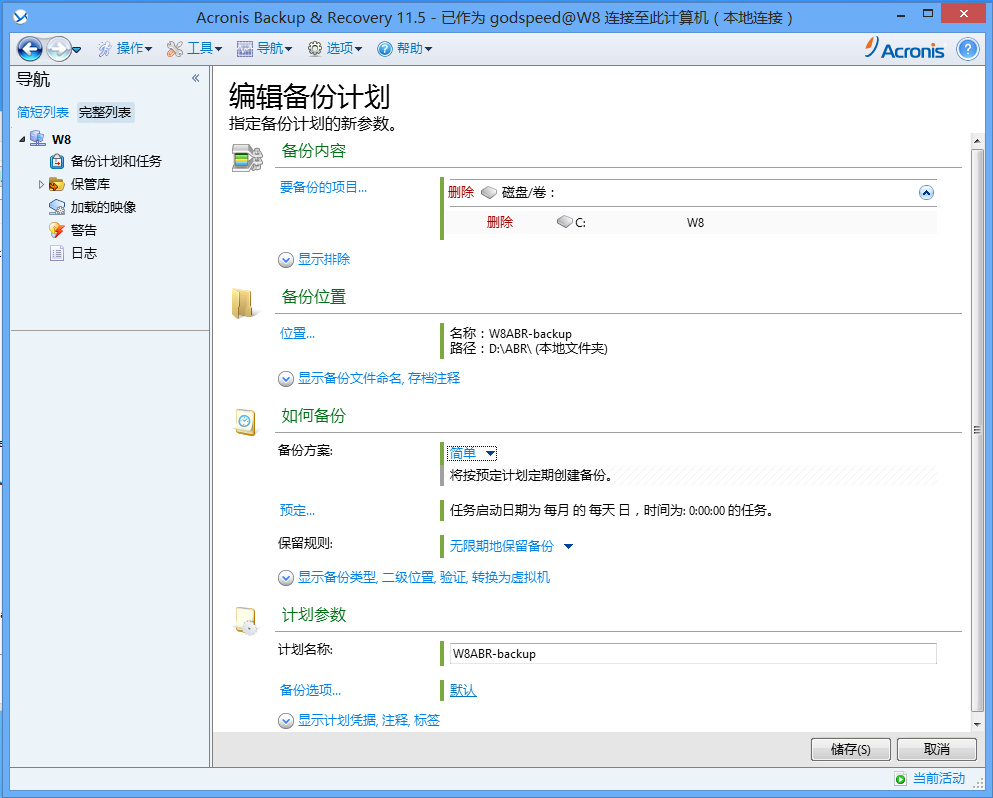Expand 显示备份文件命名, 存档注释

pos(369,378)
